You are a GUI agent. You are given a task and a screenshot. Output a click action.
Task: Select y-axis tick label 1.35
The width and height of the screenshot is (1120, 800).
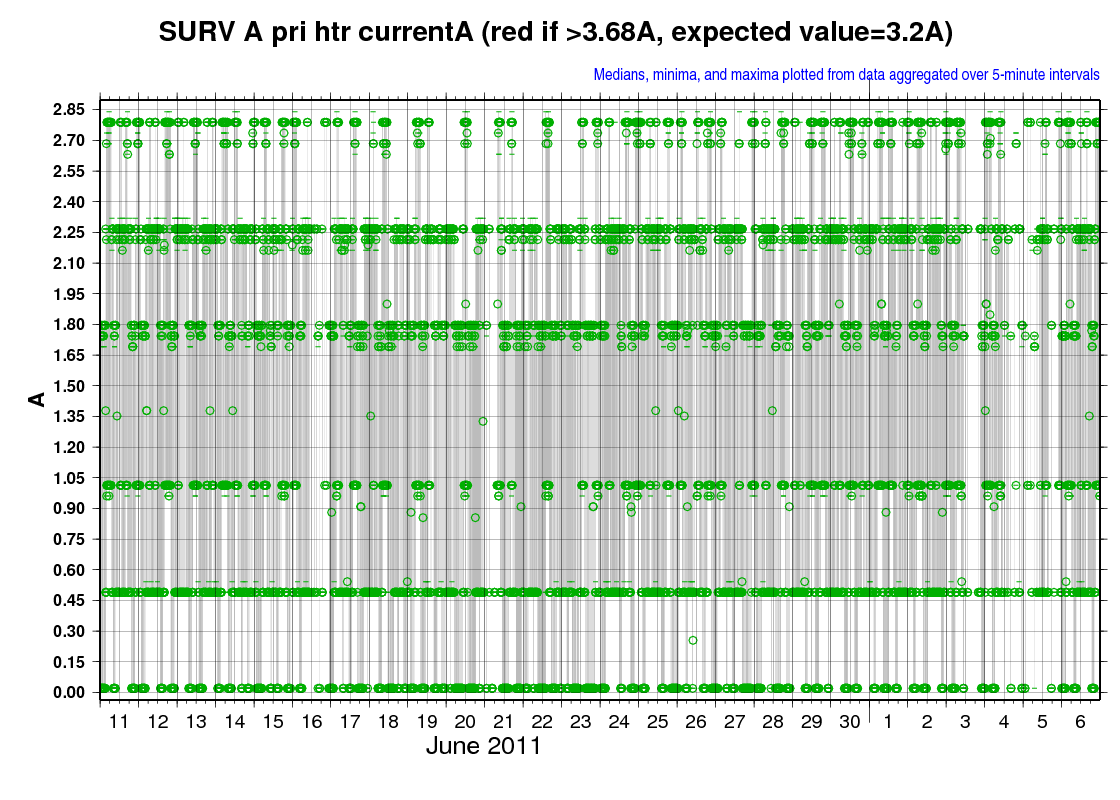point(69,417)
